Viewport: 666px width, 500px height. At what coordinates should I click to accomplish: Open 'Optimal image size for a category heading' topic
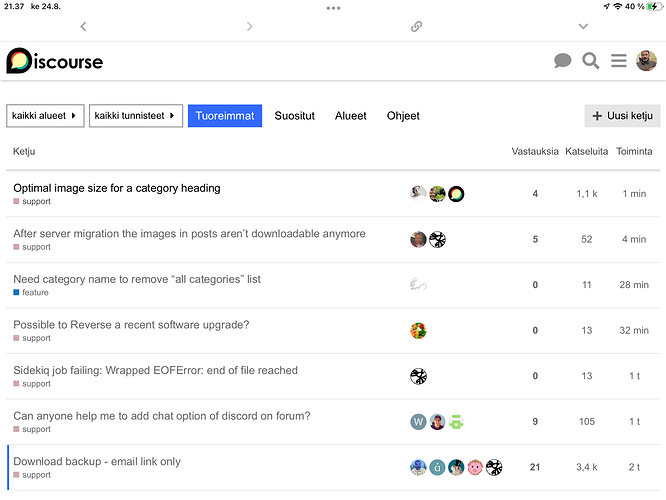pos(117,188)
